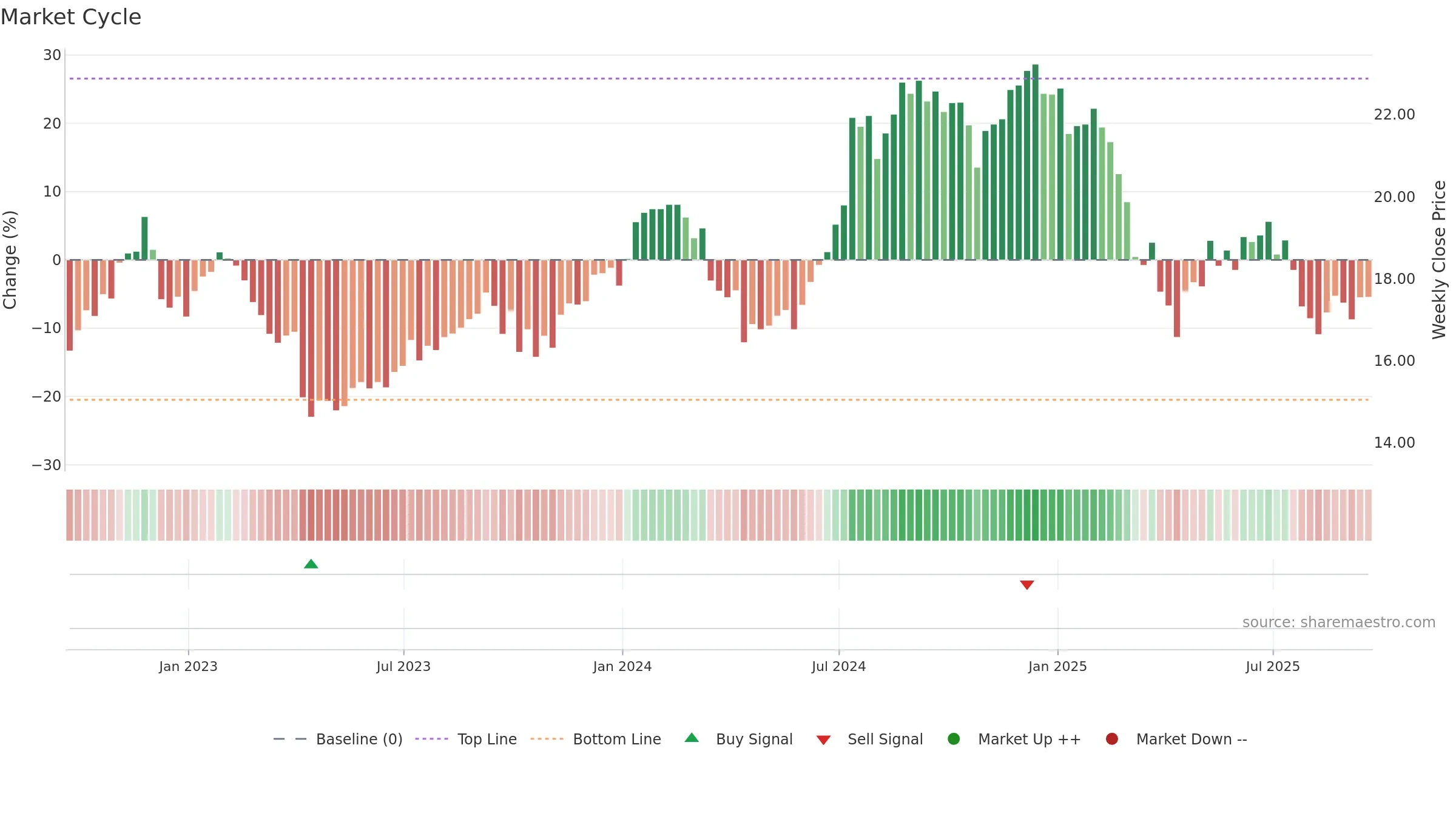This screenshot has width=1456, height=819.
Task: Click the green triangle icon in the legend
Action: (692, 738)
